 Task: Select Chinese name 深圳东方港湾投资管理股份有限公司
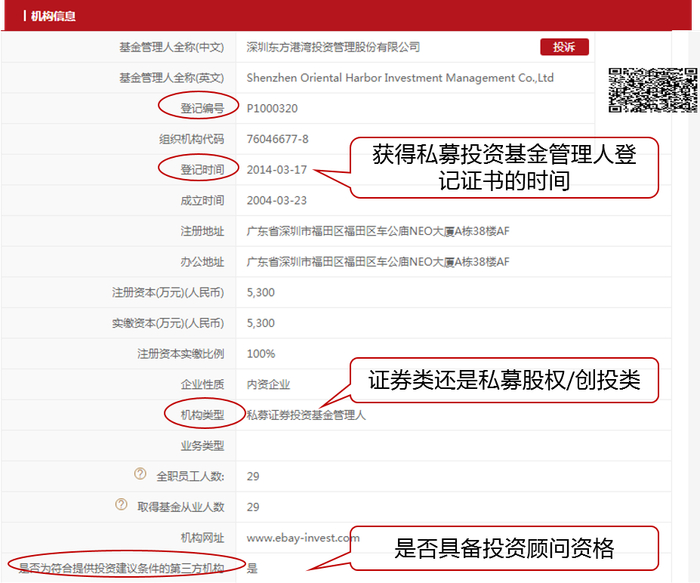pos(333,47)
